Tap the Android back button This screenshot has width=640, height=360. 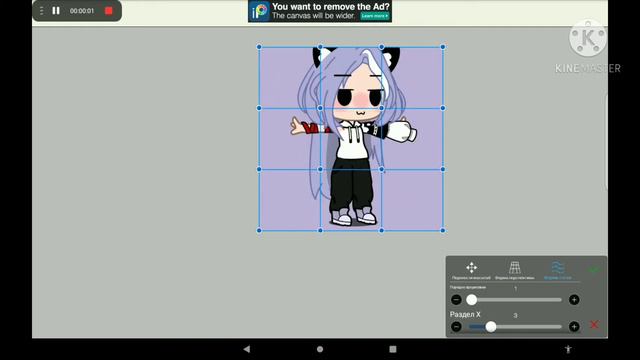[x=247, y=349]
